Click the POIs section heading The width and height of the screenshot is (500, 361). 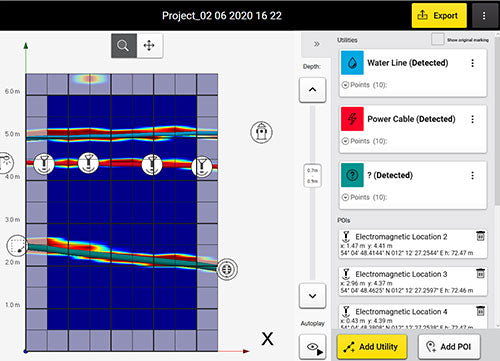point(343,220)
